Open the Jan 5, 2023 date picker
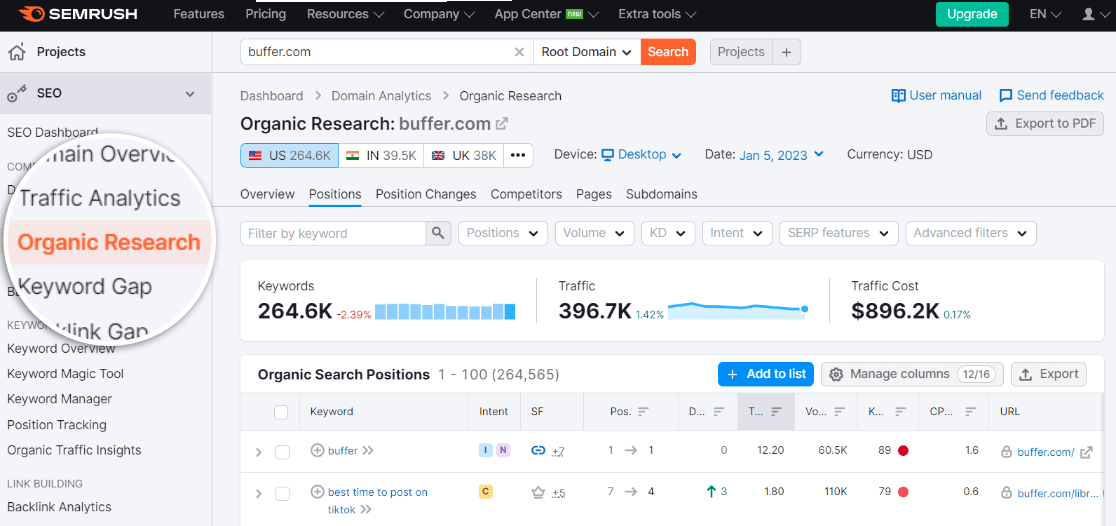 pos(781,154)
